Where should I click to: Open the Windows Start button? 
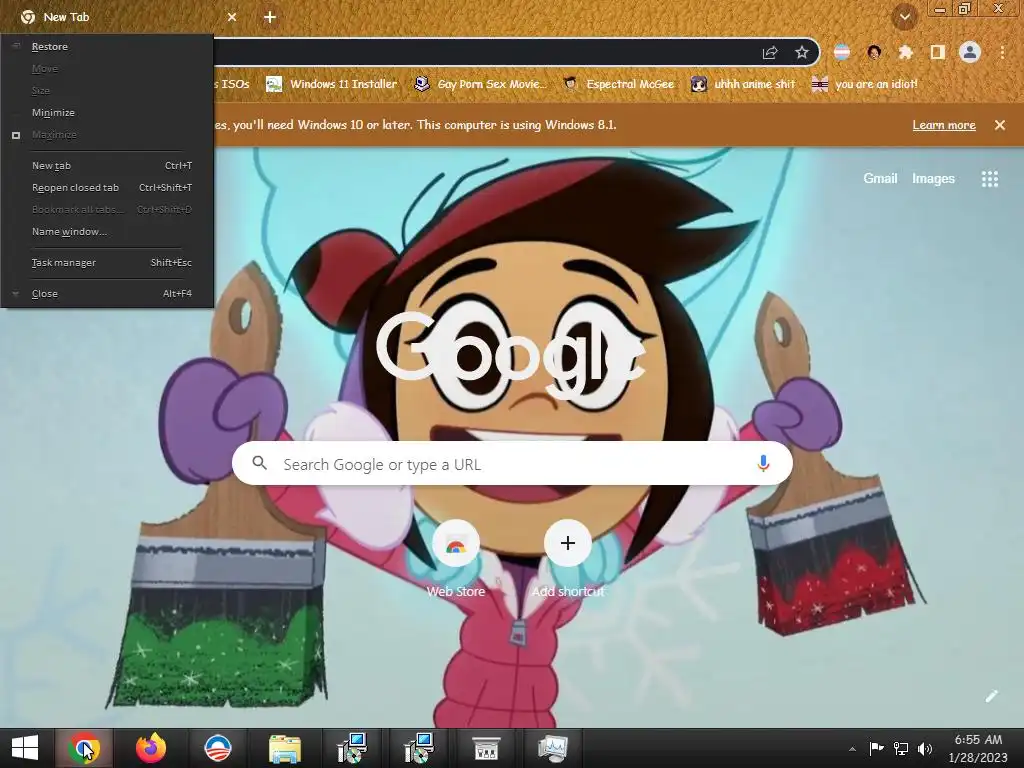25,748
